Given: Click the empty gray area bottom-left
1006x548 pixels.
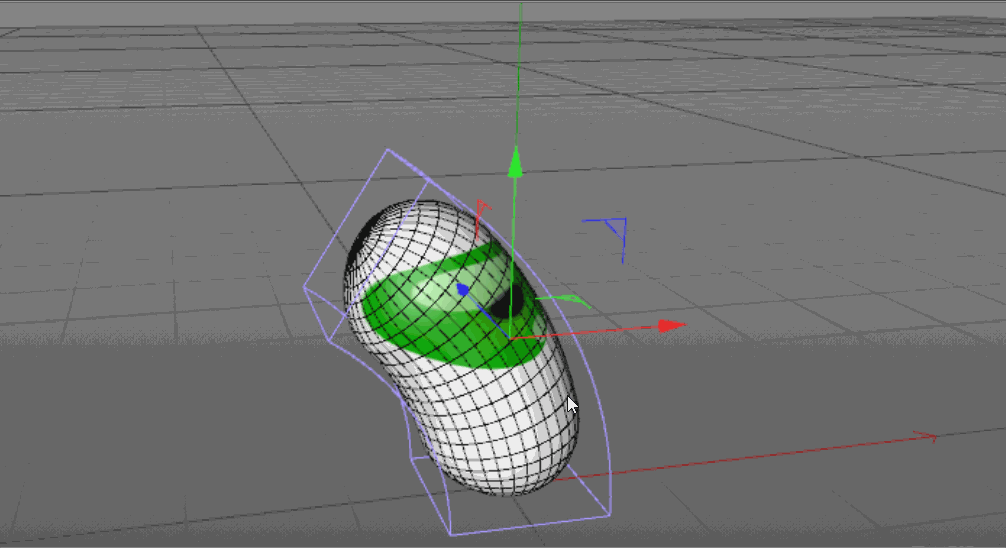Looking at the screenshot, I should (x=150, y=450).
